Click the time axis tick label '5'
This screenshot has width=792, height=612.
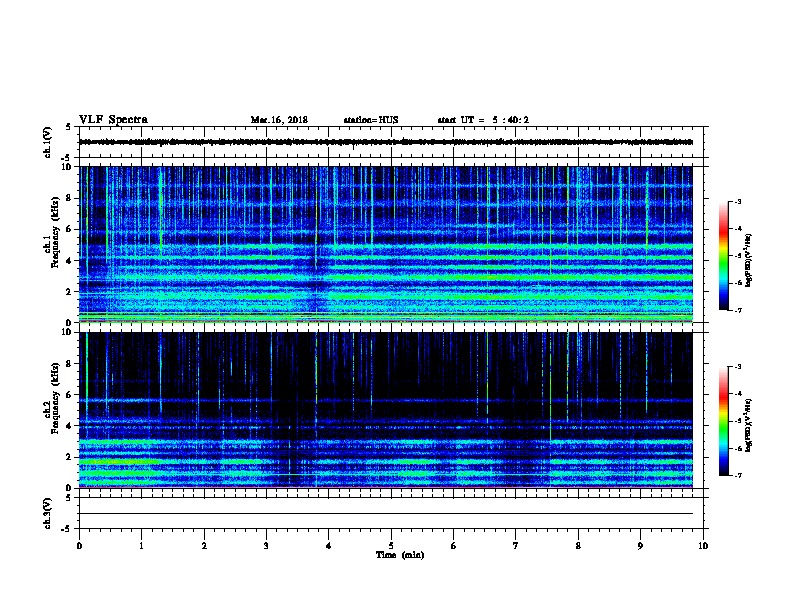pyautogui.click(x=391, y=545)
